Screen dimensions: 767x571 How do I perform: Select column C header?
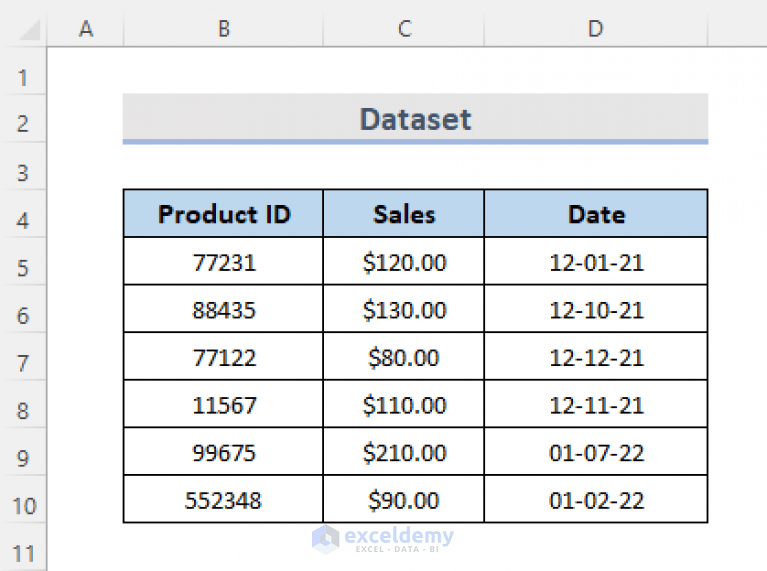point(404,29)
